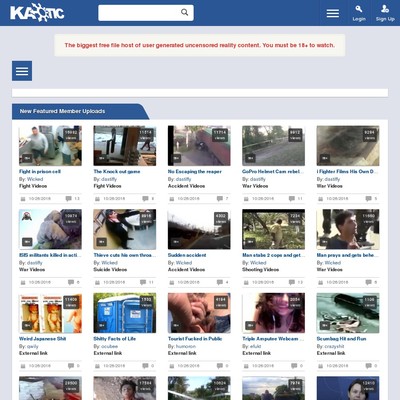Click comment icon on No Escaping the reaper

click(220, 198)
